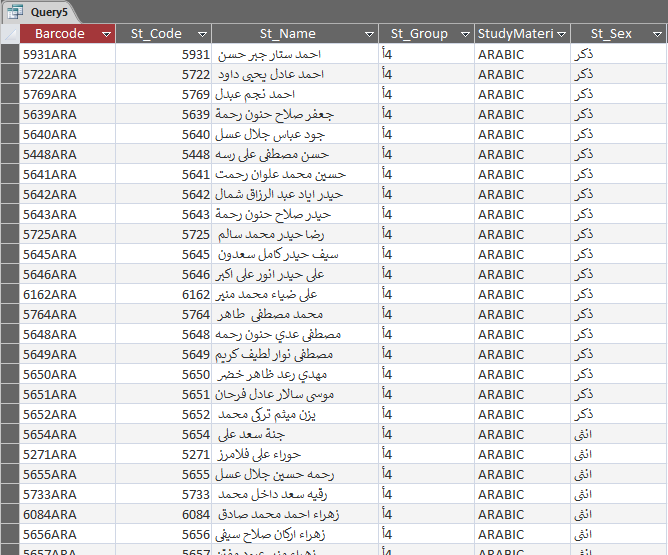Viewport: 668px width, 555px height.
Task: Click St_Code cell 5656
Action: (x=164, y=535)
